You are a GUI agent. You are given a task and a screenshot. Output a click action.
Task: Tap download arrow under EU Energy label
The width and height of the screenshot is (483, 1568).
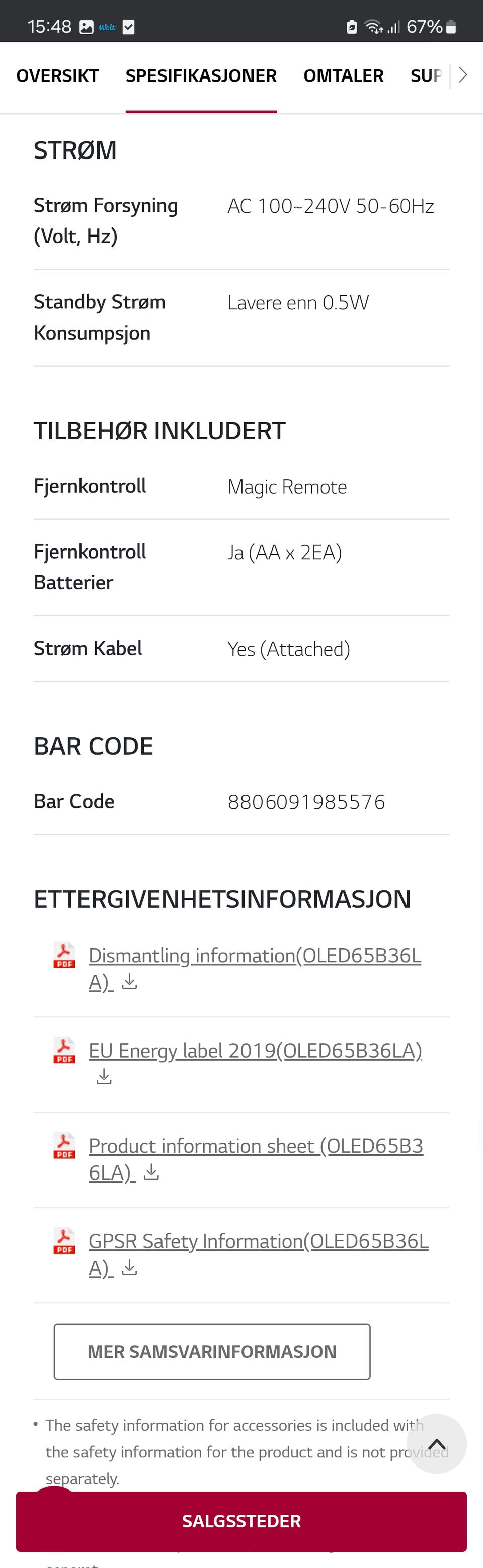(x=104, y=1077)
